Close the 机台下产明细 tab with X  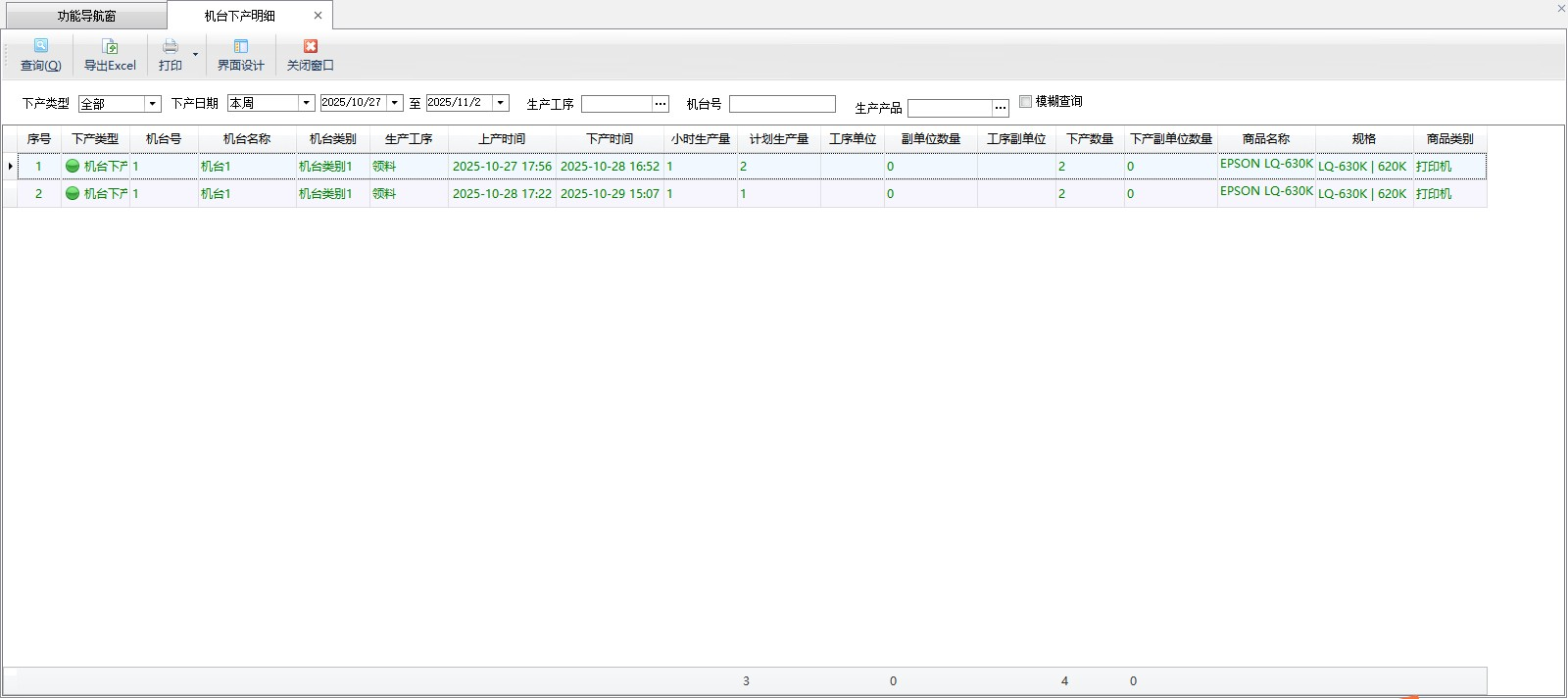pos(318,16)
